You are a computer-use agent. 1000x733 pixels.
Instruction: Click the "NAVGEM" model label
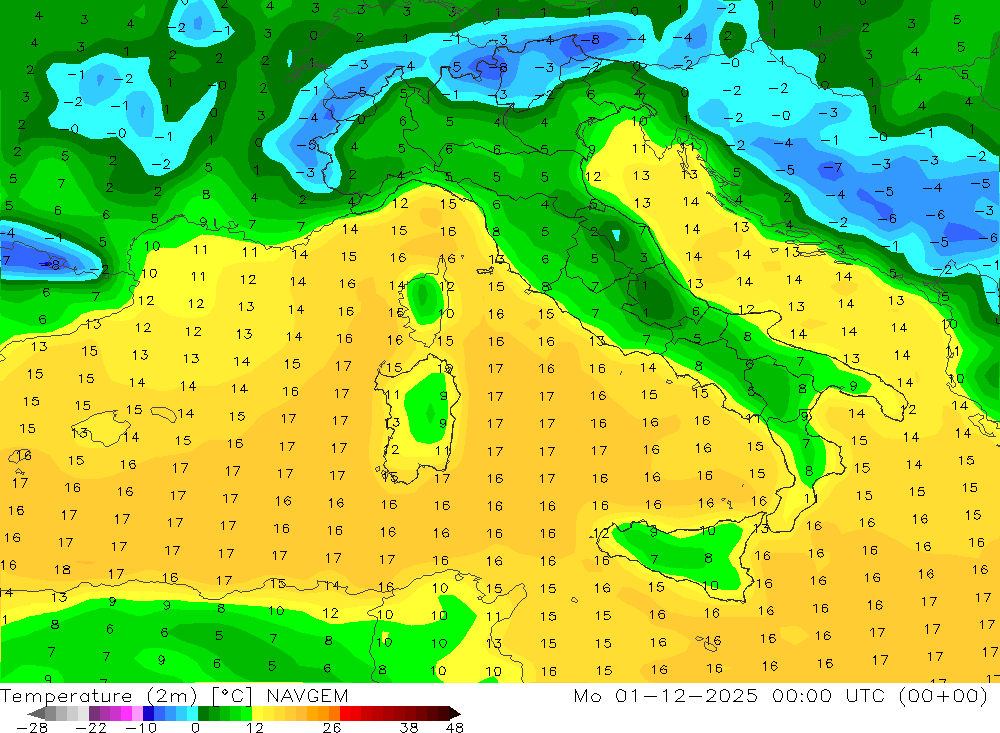[x=307, y=696]
